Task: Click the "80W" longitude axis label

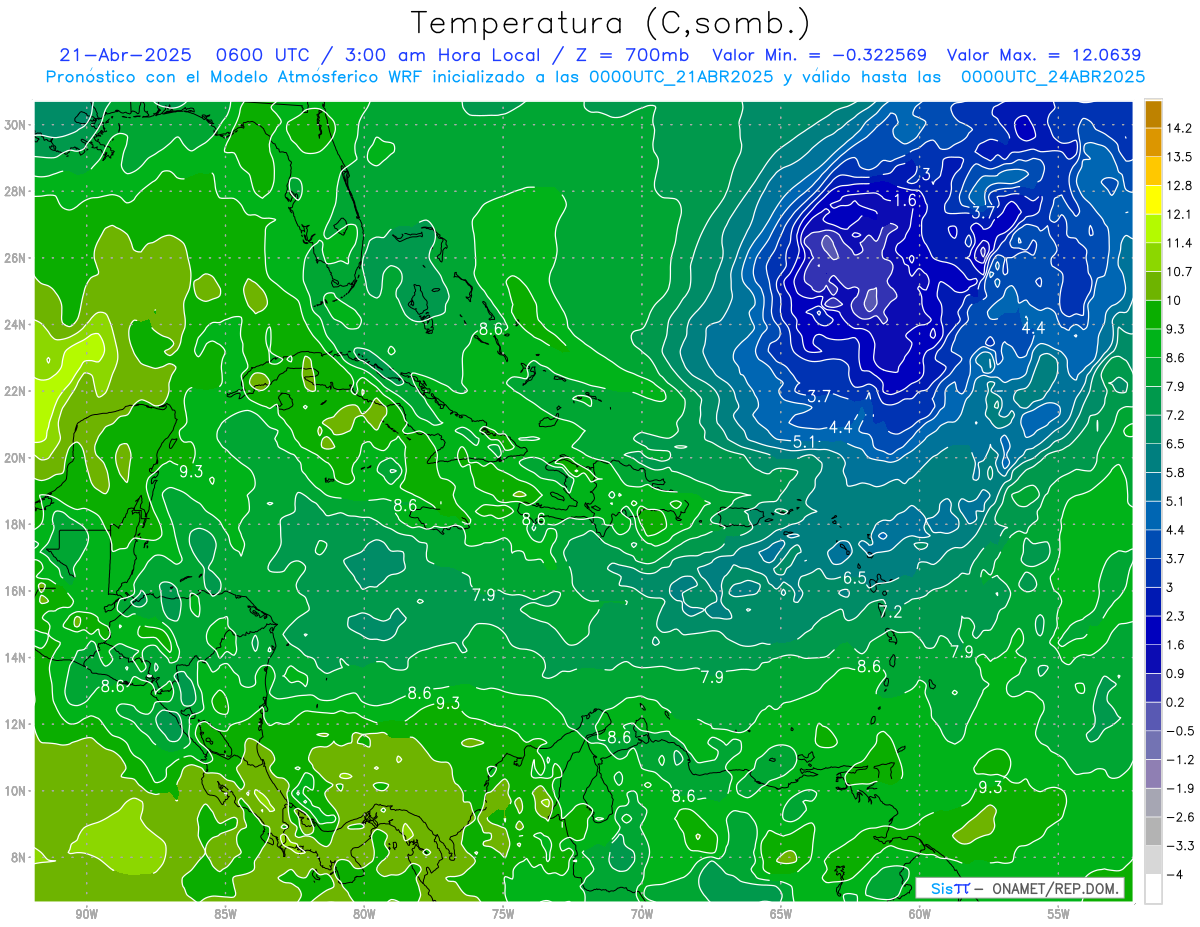Action: coord(364,914)
